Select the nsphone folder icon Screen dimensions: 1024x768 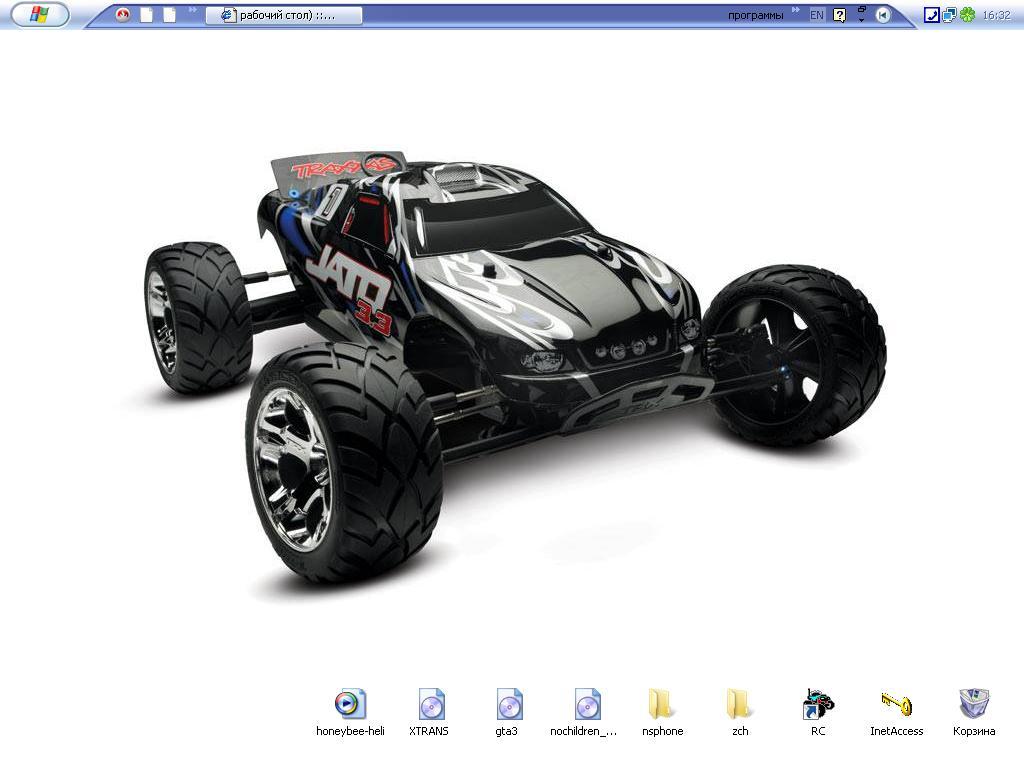662,704
